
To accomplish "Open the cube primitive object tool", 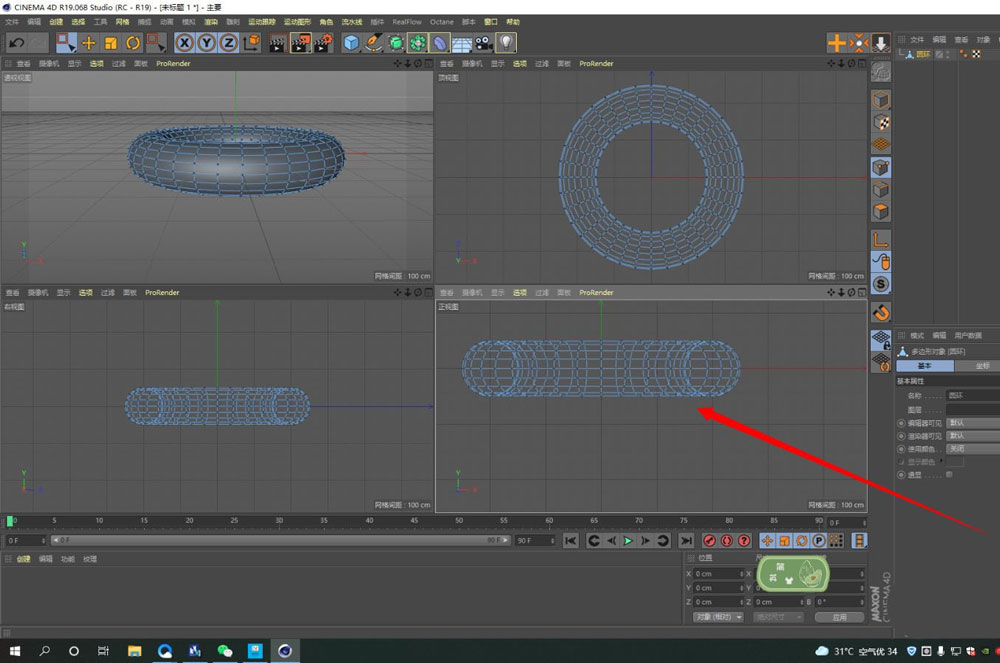I will click(x=351, y=42).
